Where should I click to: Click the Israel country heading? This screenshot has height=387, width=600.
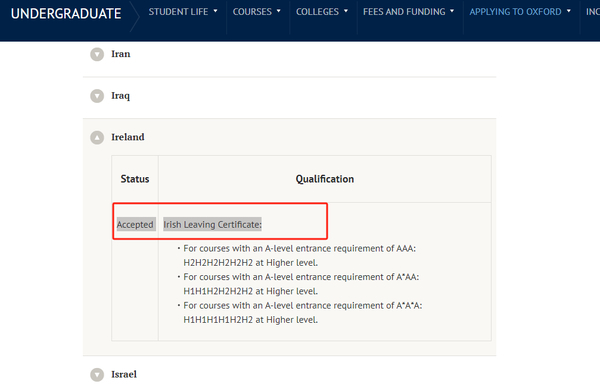click(x=124, y=374)
